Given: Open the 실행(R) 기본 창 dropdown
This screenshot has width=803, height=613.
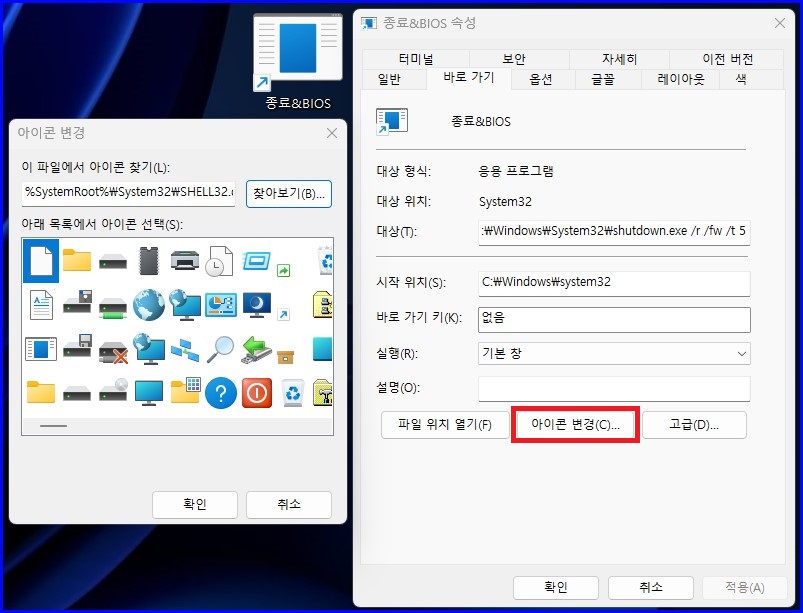Looking at the screenshot, I should click(614, 353).
